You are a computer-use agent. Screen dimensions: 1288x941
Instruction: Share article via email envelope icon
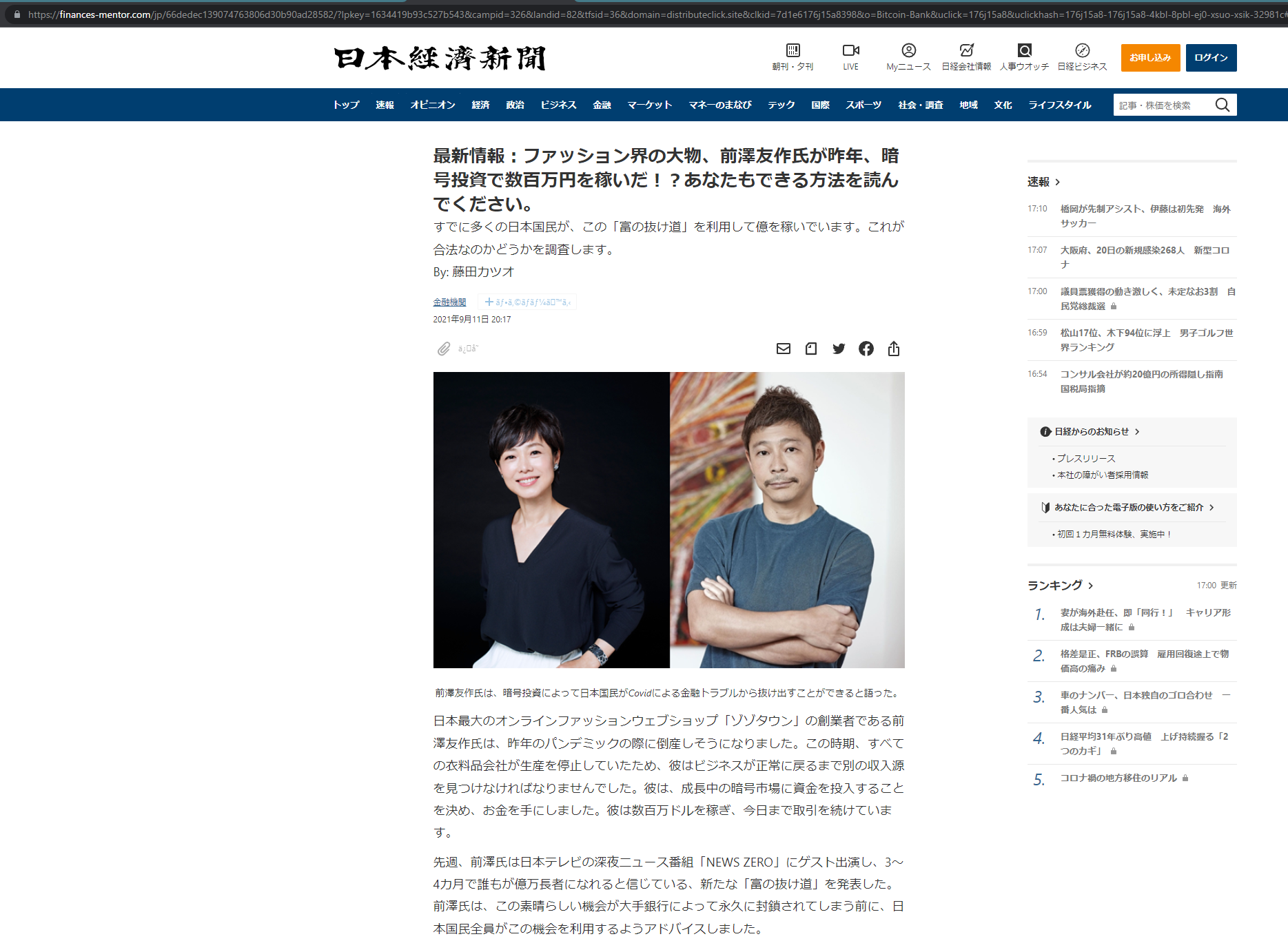(x=783, y=349)
